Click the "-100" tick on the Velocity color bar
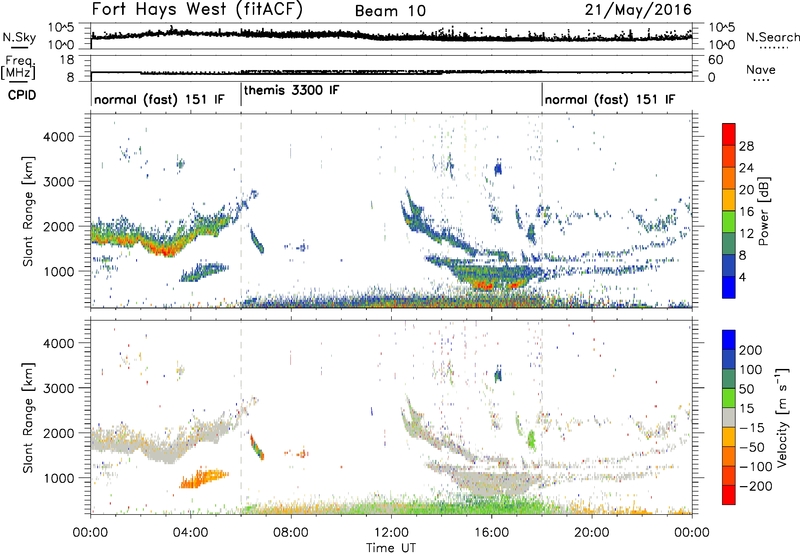800x554 pixels. [755, 467]
